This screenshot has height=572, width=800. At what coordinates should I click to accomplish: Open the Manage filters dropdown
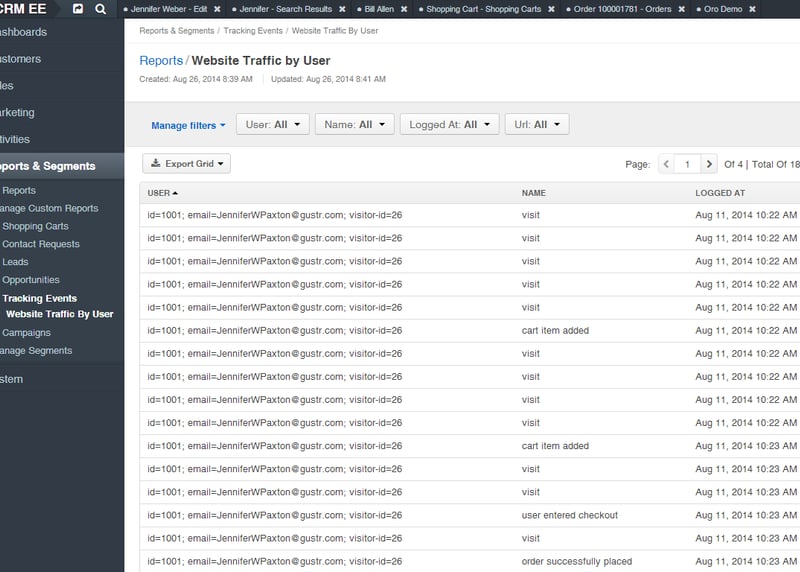tap(188, 125)
